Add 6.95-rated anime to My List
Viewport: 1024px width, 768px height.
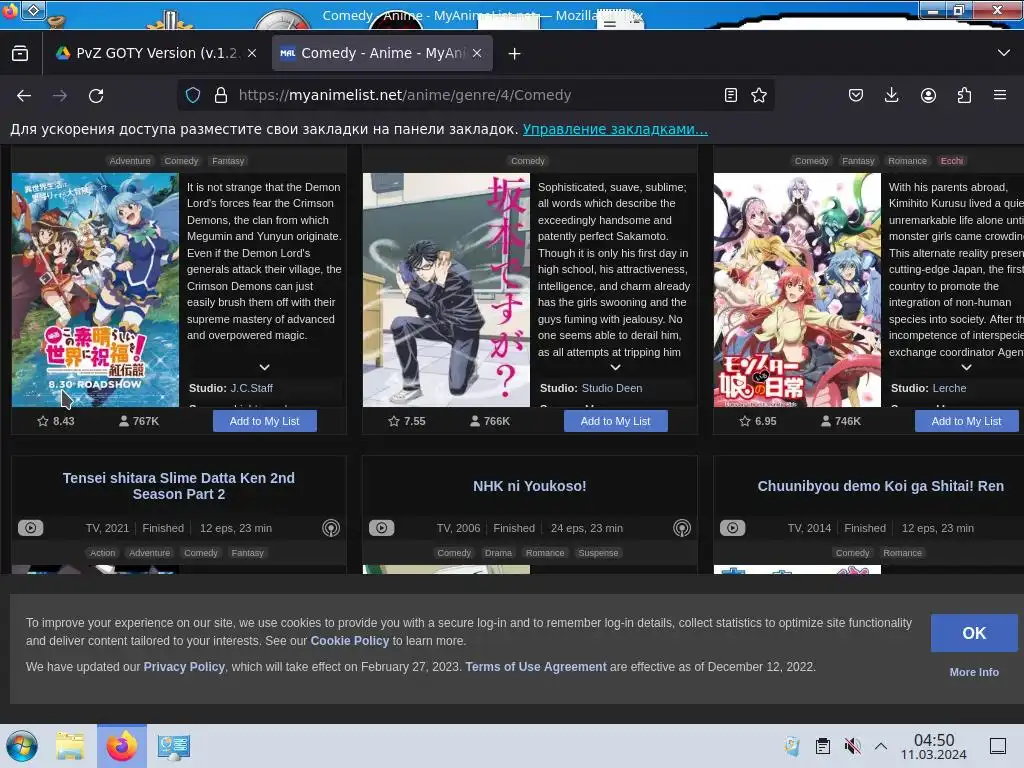[x=967, y=421]
